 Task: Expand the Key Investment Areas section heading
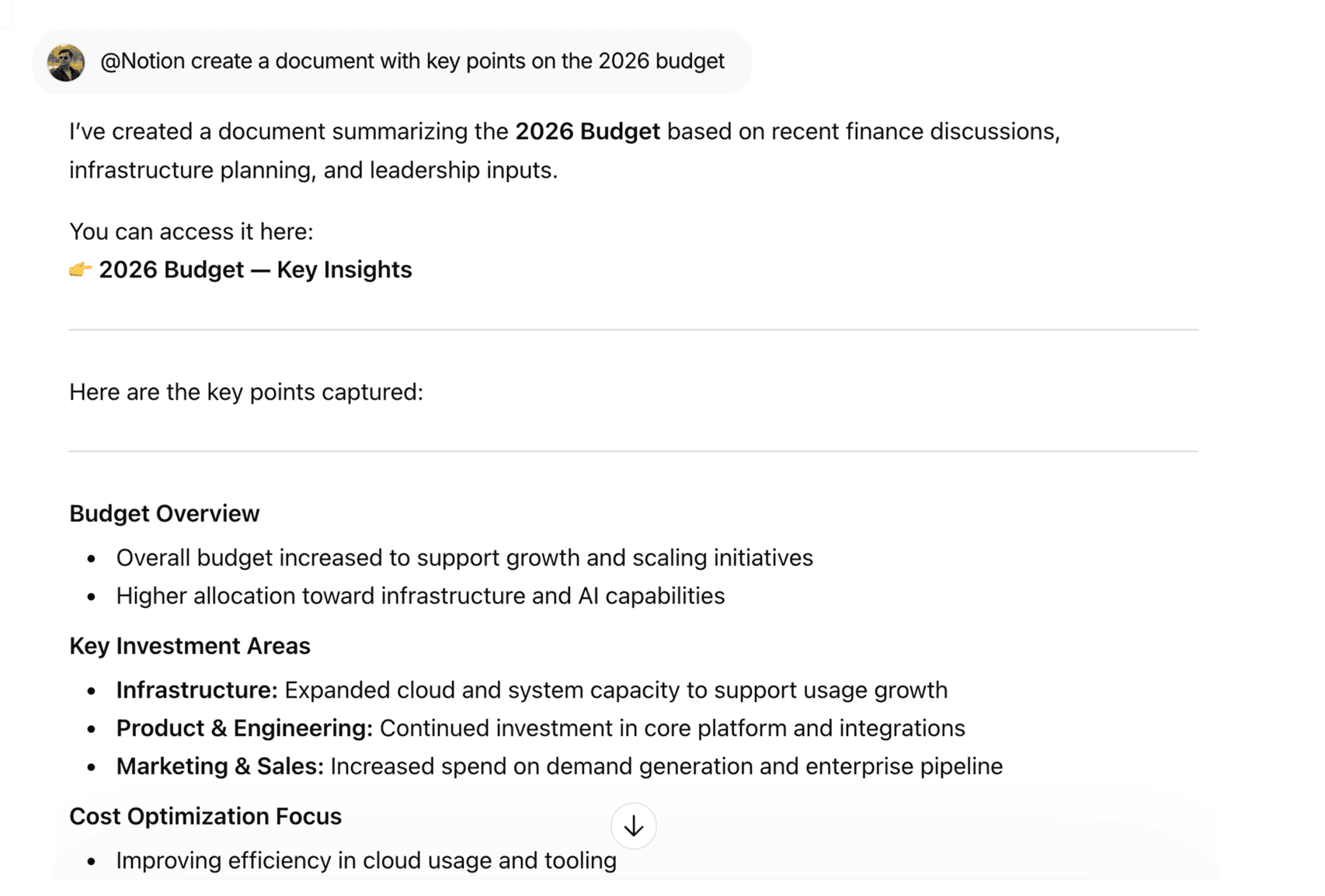coord(190,645)
